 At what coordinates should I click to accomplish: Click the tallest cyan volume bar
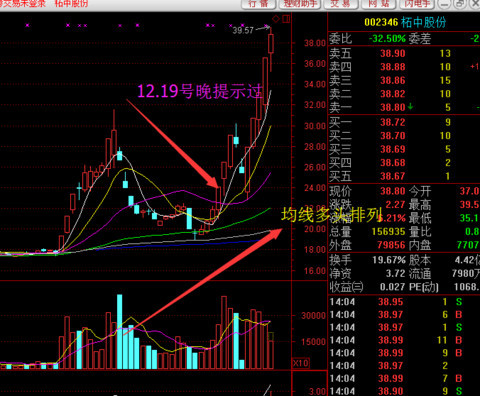tap(119, 332)
